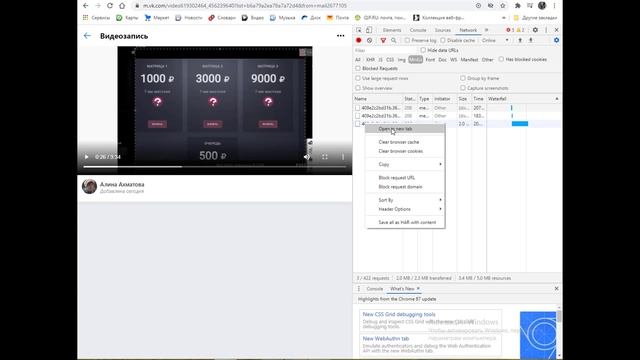The image size is (640, 360).
Task: Choose Save all as HAR with content
Action: pyautogui.click(x=405, y=222)
